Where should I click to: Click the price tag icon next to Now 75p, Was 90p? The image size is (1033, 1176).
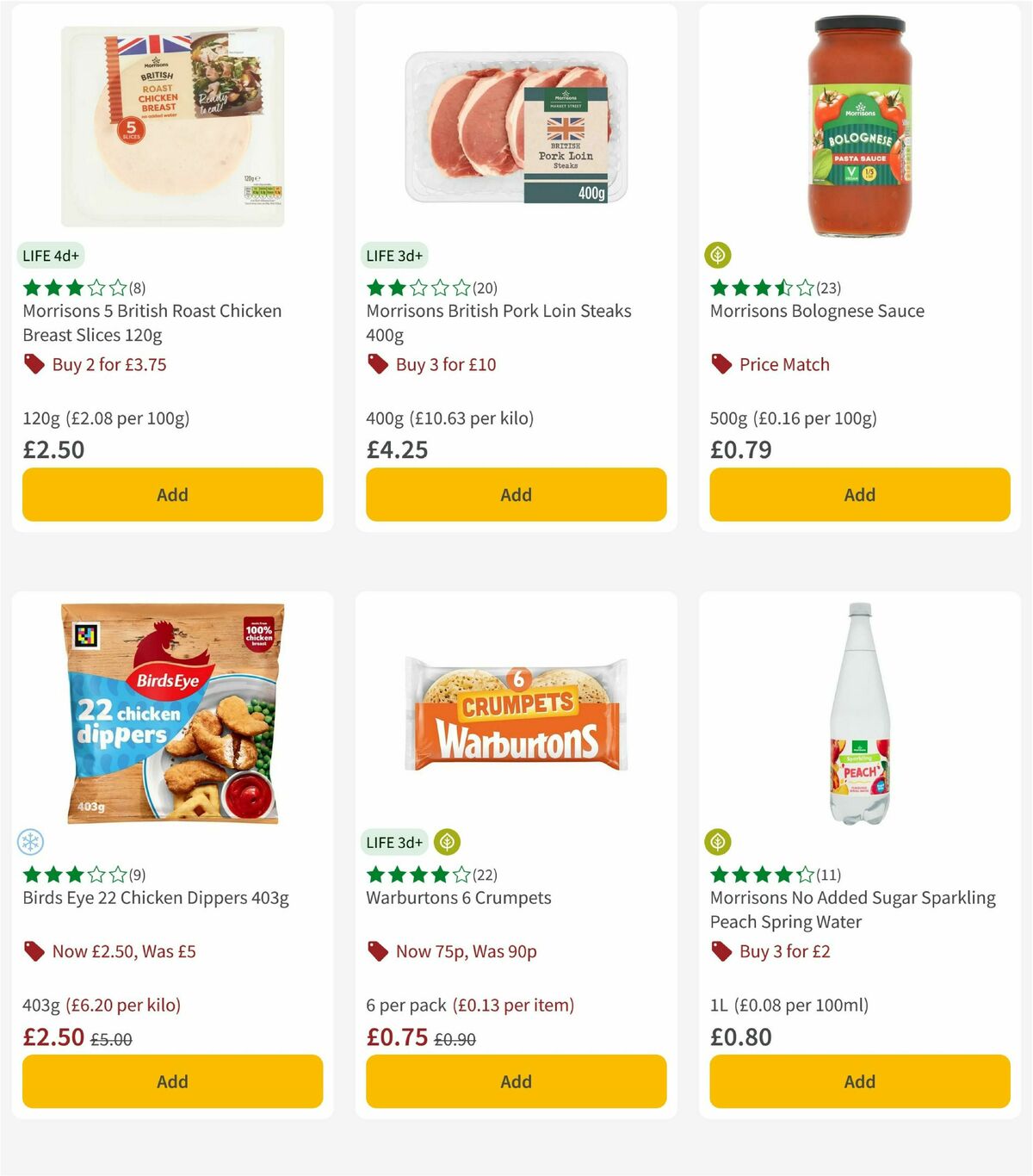pyautogui.click(x=378, y=951)
